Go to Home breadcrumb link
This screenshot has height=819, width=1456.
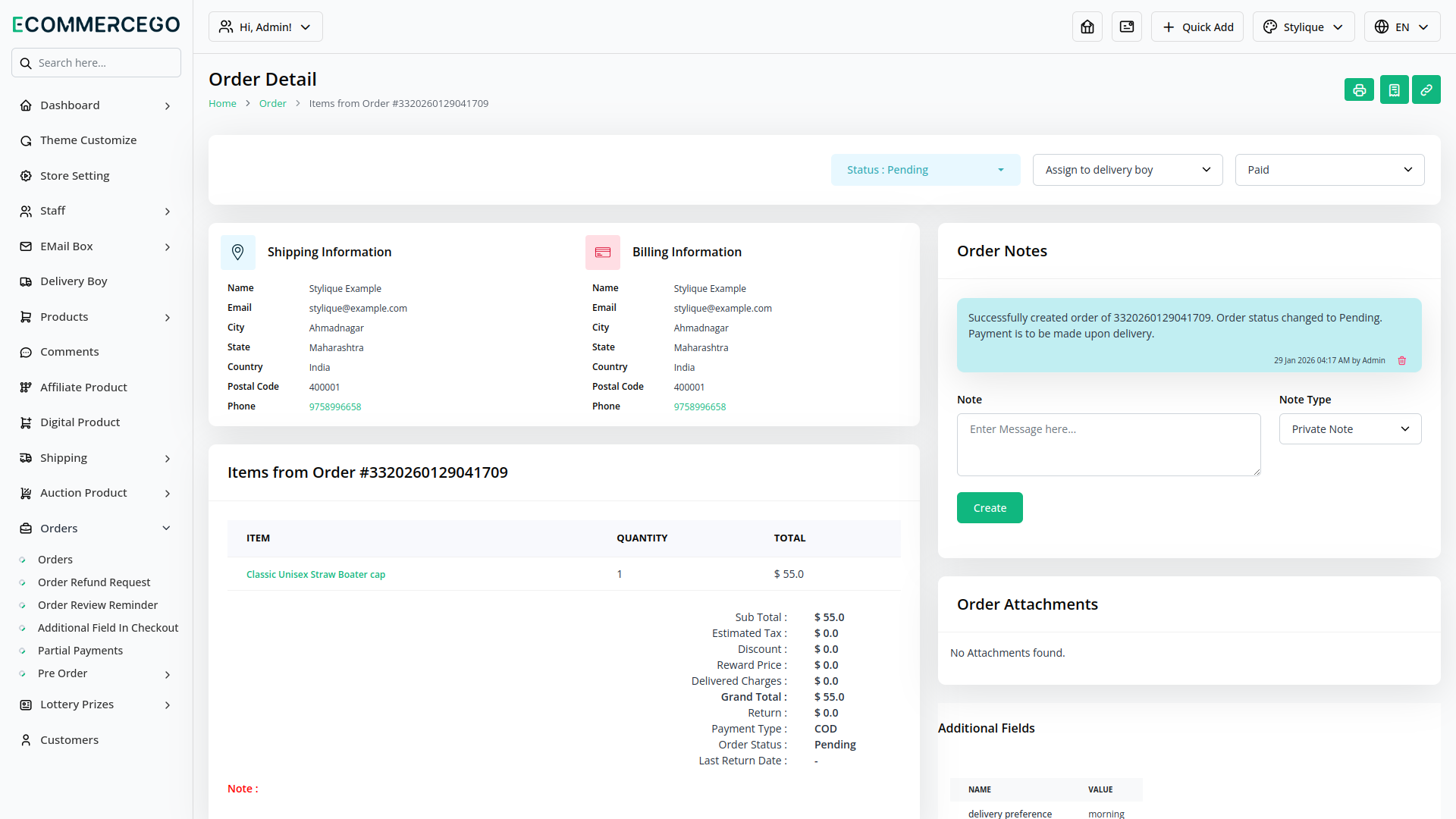(222, 103)
